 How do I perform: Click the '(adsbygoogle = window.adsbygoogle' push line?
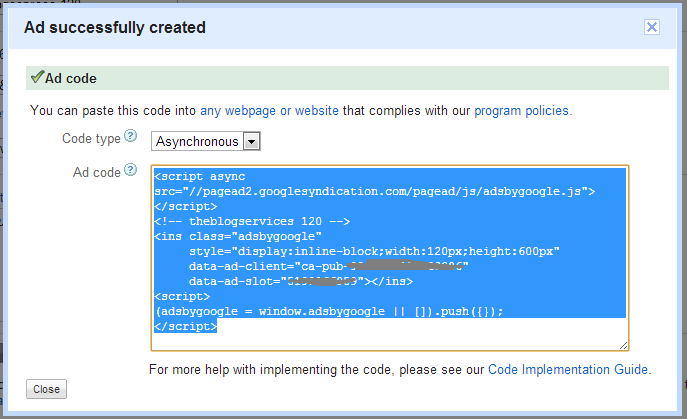pyautogui.click(x=329, y=311)
